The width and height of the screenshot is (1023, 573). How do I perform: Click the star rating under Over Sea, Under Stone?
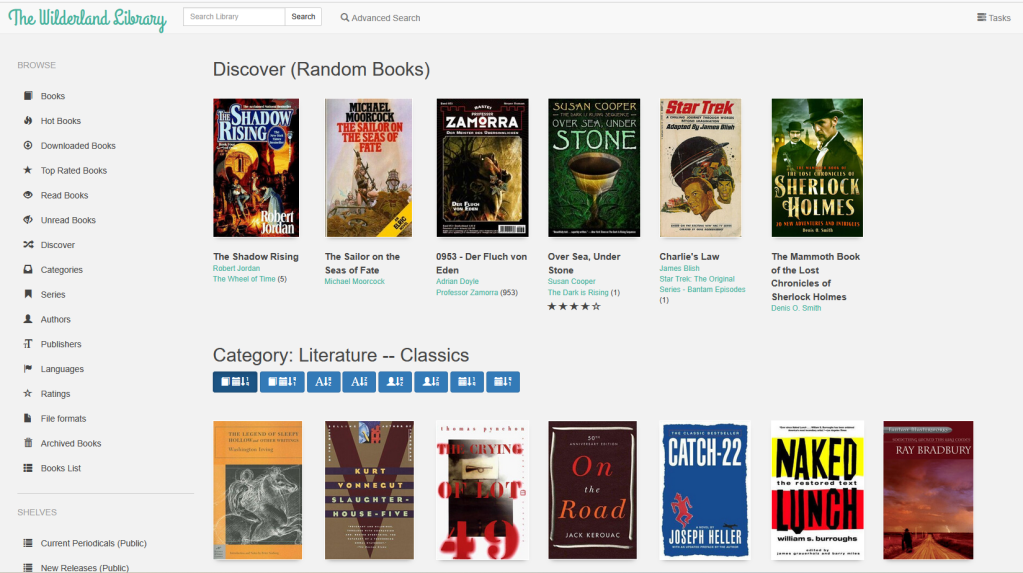[574, 306]
